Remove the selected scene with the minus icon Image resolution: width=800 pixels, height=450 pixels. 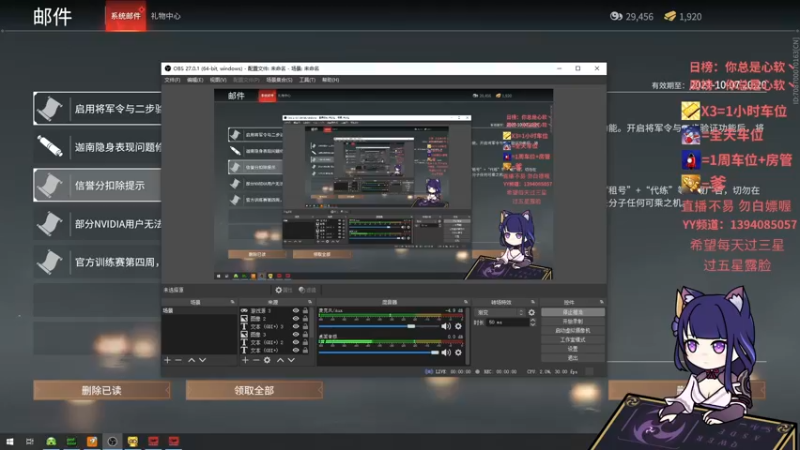(x=179, y=360)
